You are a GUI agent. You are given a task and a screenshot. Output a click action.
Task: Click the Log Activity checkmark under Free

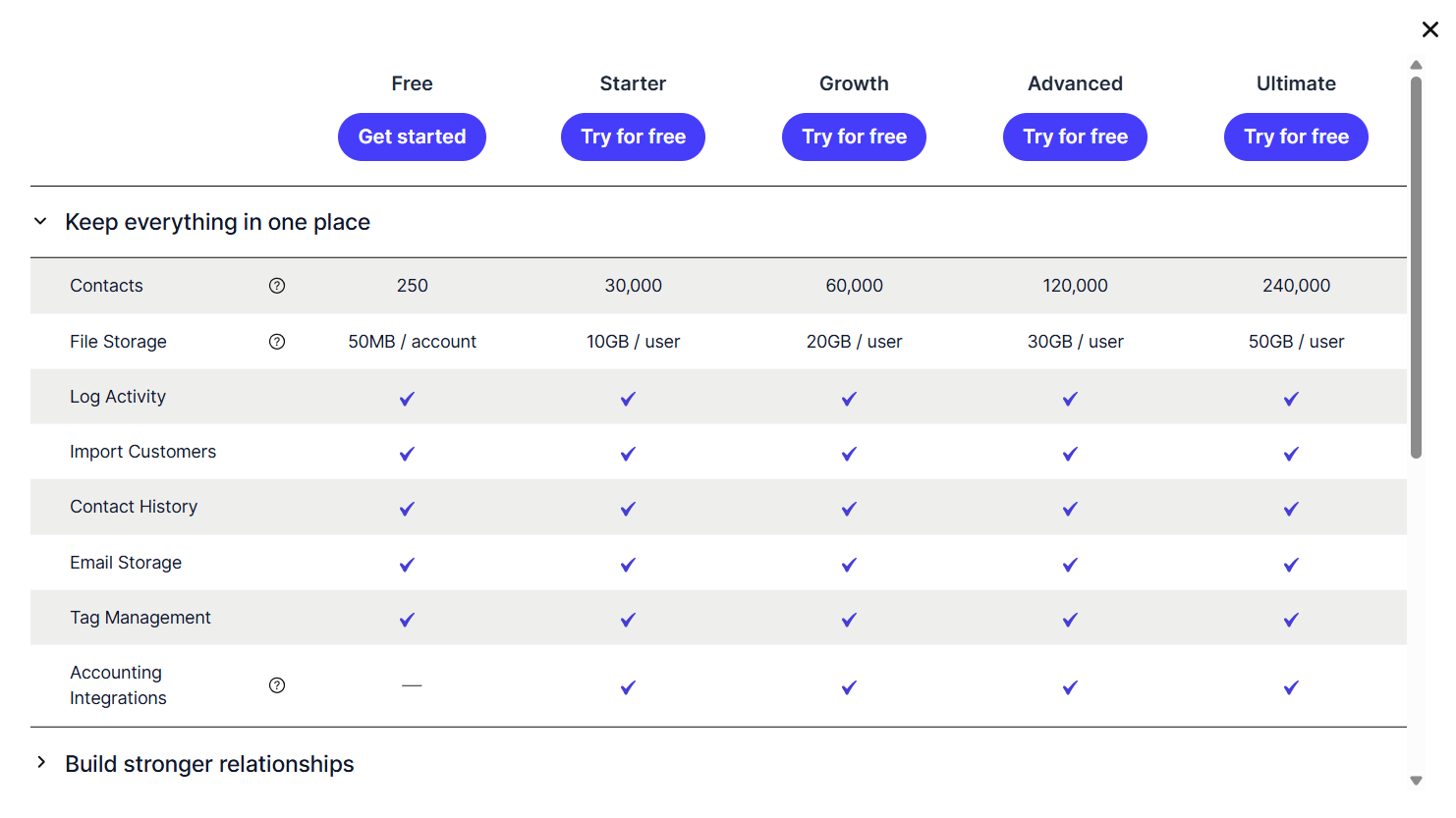[407, 399]
